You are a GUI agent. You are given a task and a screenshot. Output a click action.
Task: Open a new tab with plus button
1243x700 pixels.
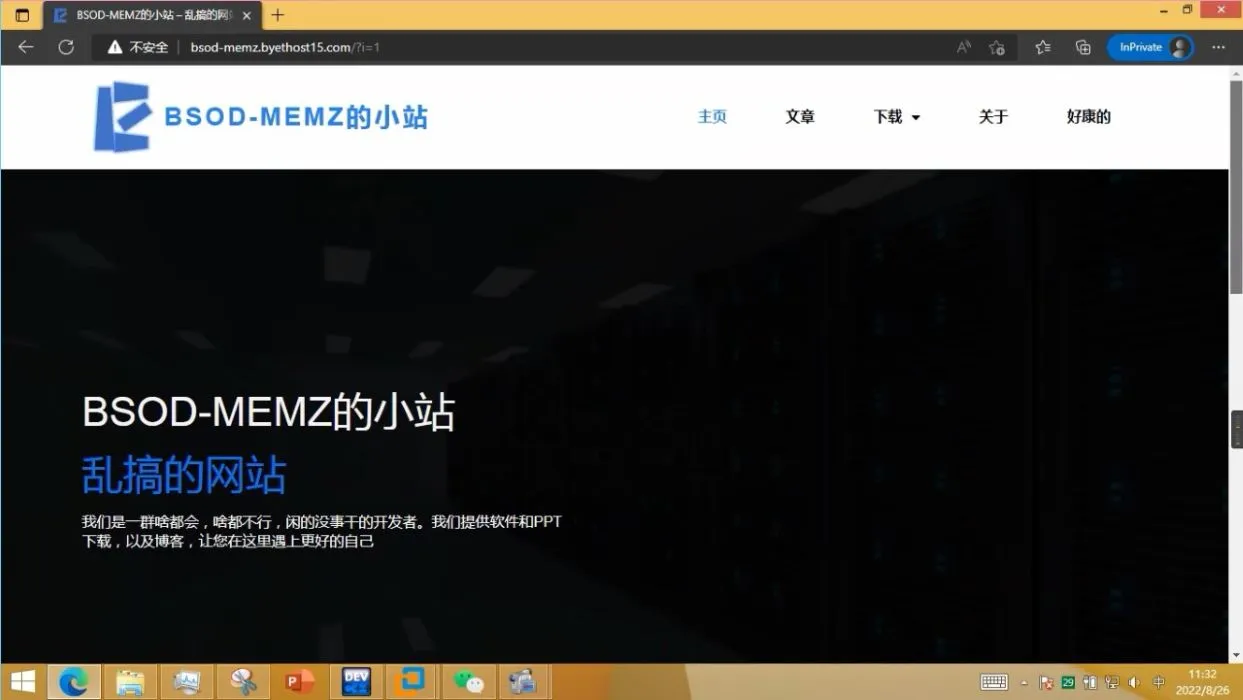pos(278,15)
